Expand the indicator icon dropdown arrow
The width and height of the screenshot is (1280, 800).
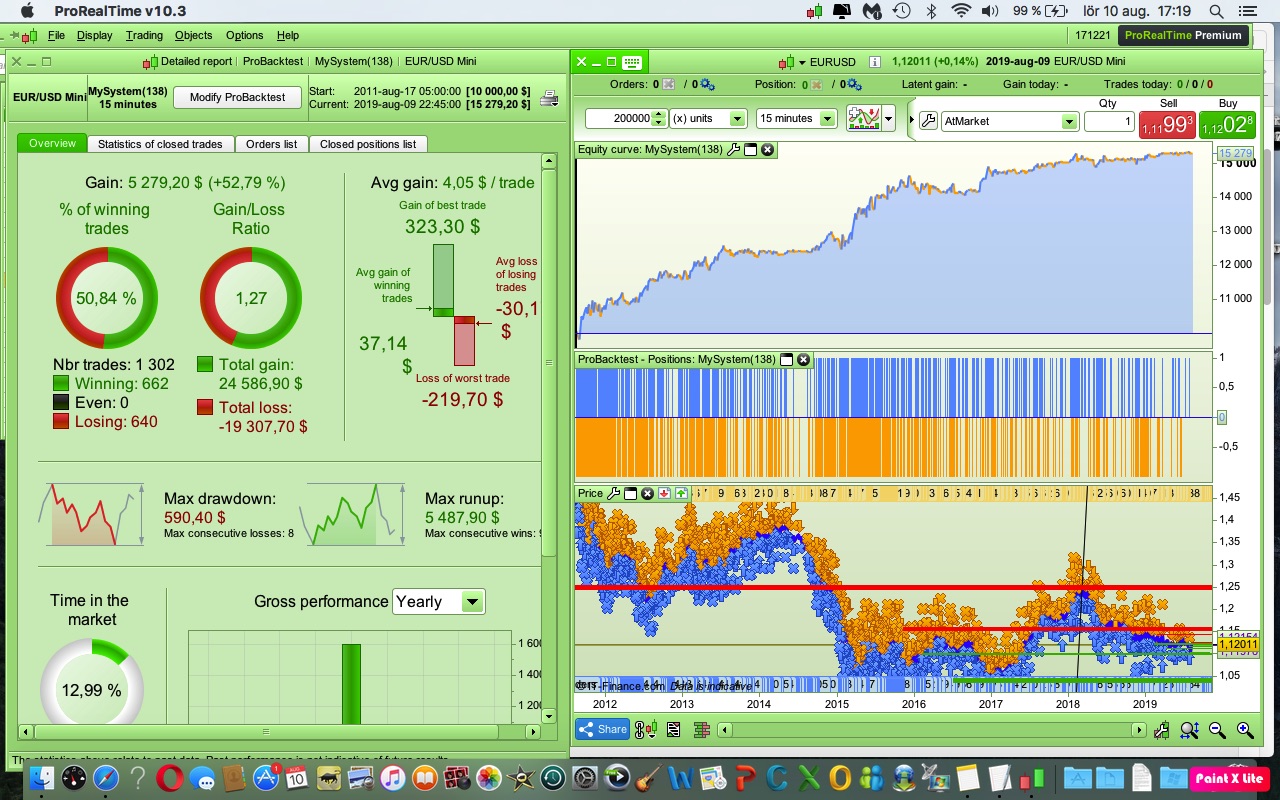tap(888, 119)
